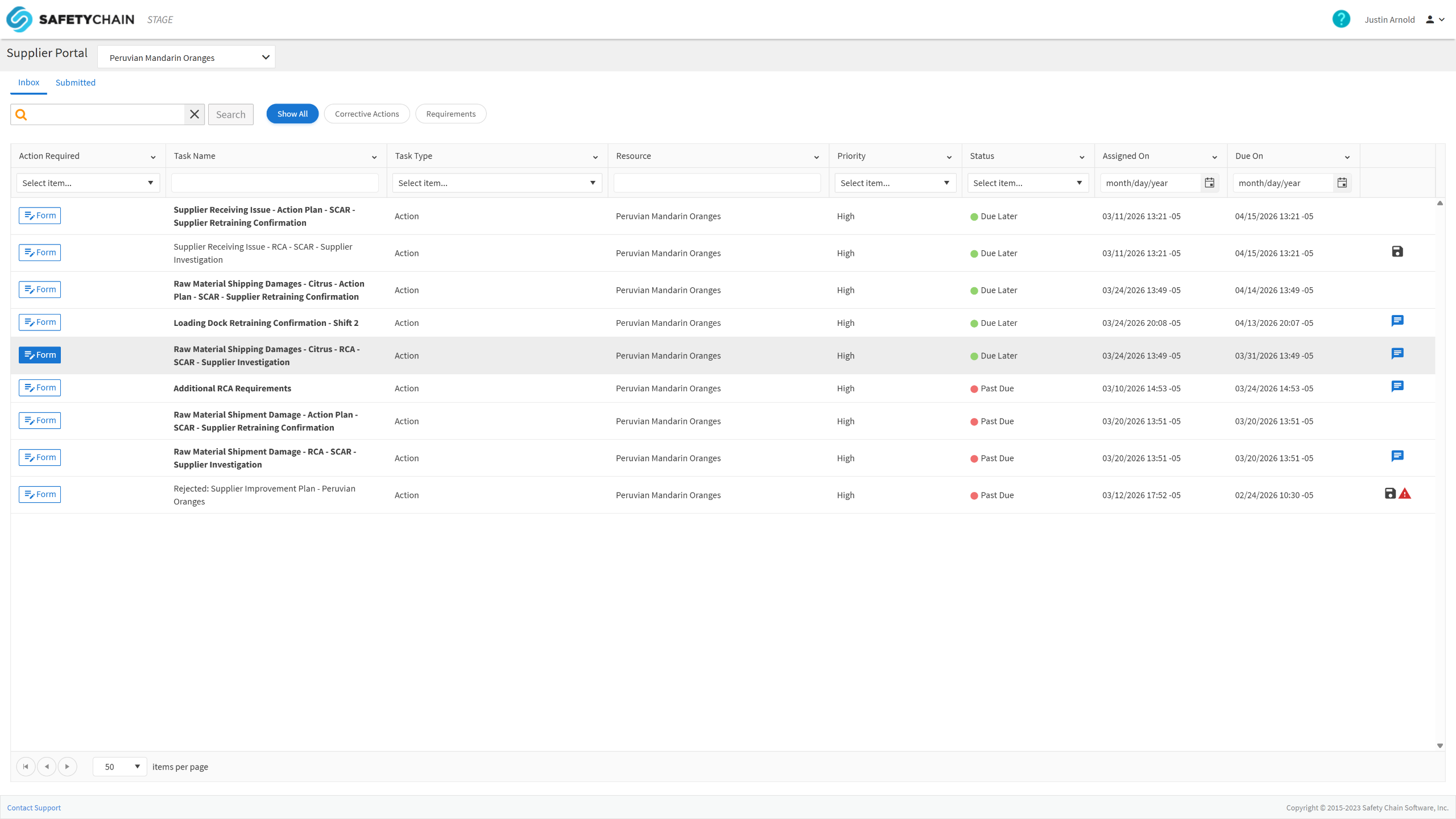This screenshot has width=1456, height=819.
Task: Open comment icon on Loading Dock Retraining row
Action: pos(1397,321)
